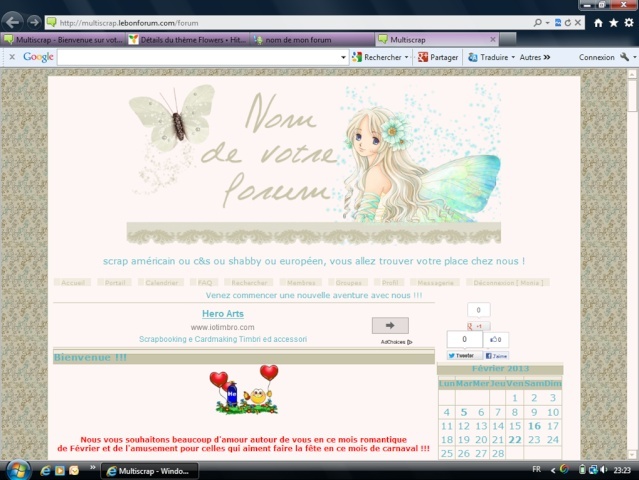Click the Partager toolbar button
639x480 pixels.
[x=438, y=57]
